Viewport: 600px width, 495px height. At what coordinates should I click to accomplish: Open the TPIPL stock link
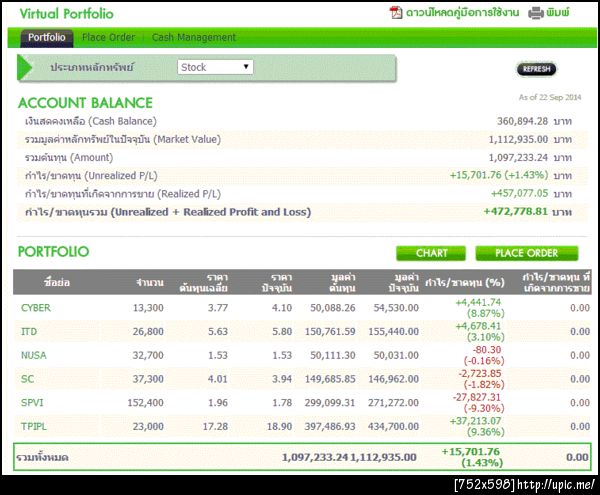[x=34, y=427]
